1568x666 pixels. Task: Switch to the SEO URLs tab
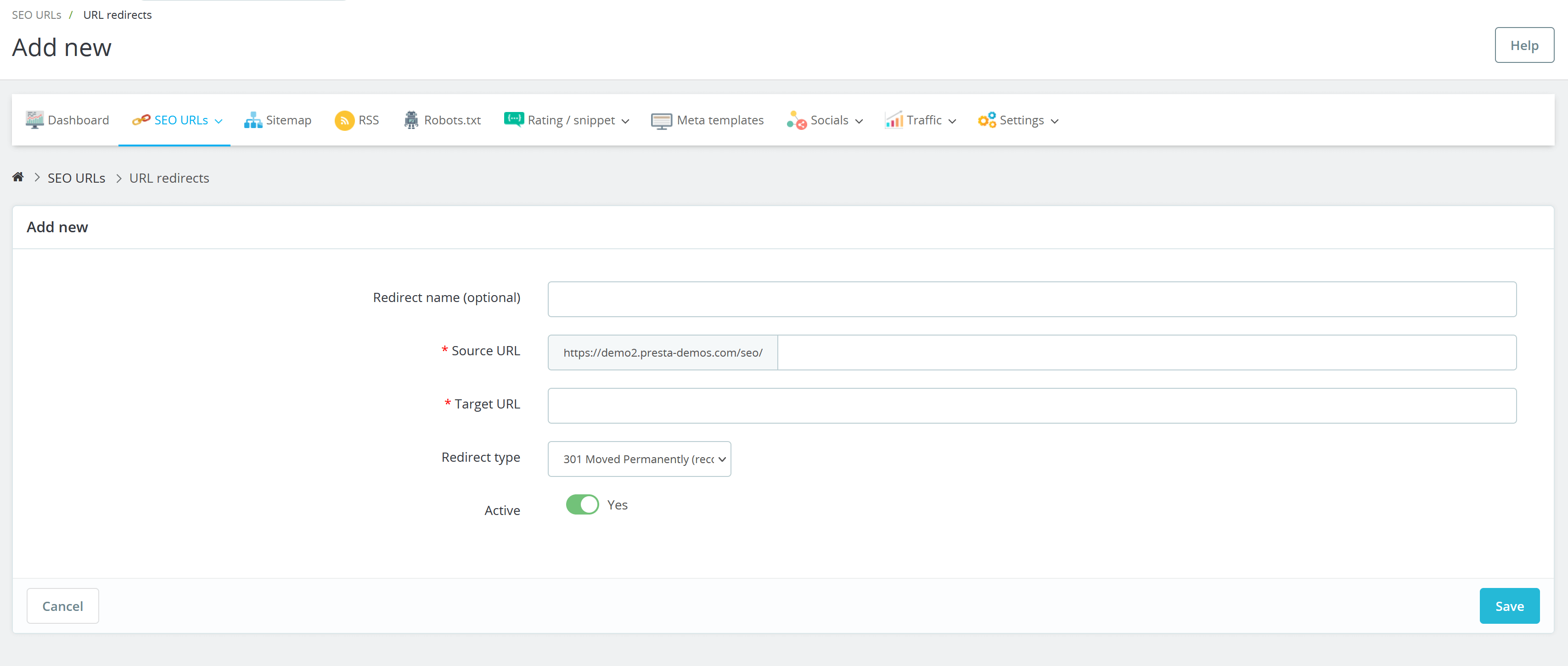click(x=181, y=120)
